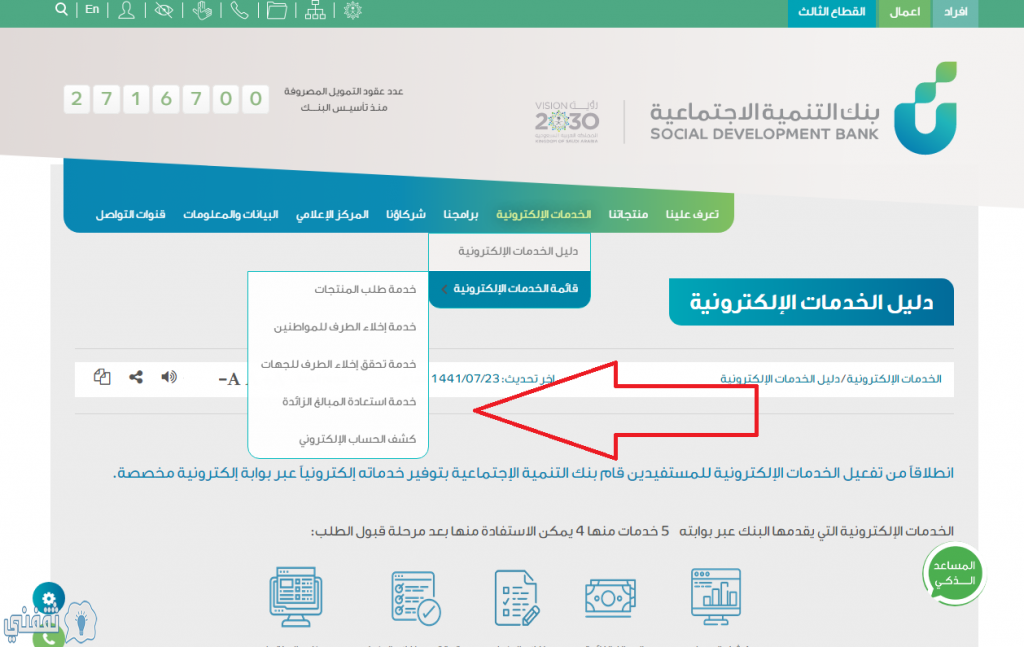Screen dimensions: 1024x647
Task: Click the bar-chart monitor service icon
Action: (x=716, y=595)
